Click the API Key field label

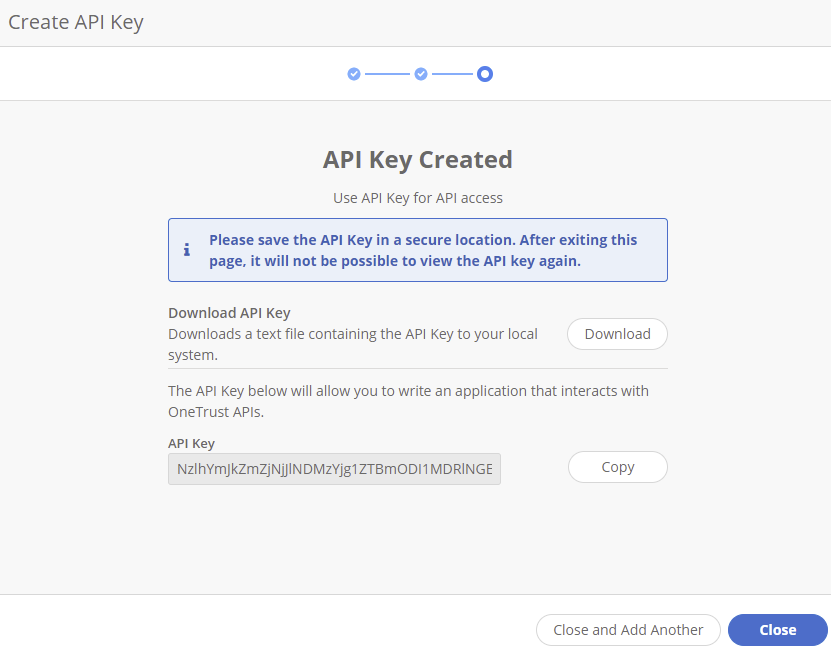[191, 443]
